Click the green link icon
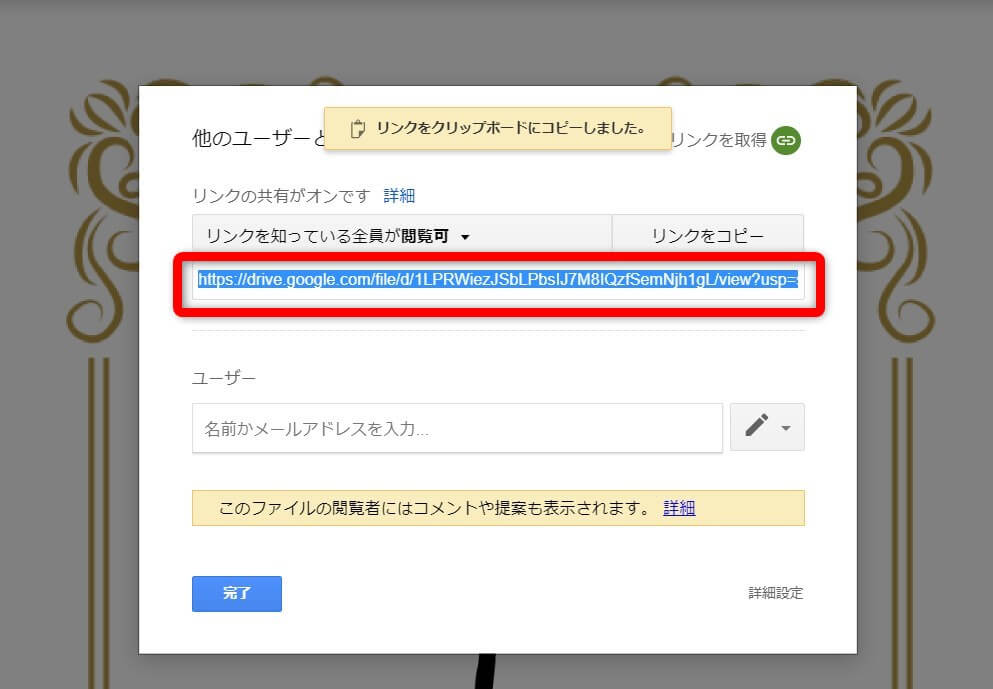The width and height of the screenshot is (993, 689). tap(786, 139)
